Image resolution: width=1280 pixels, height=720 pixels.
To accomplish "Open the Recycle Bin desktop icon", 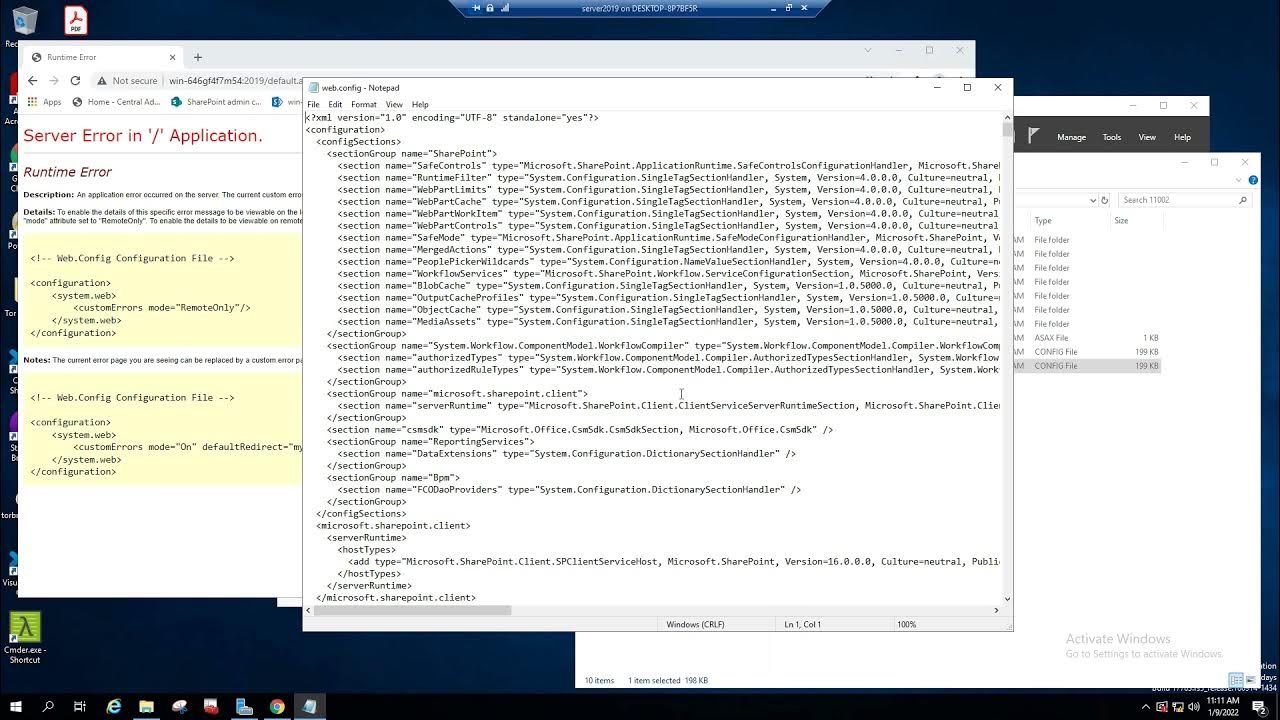I will tap(24, 22).
